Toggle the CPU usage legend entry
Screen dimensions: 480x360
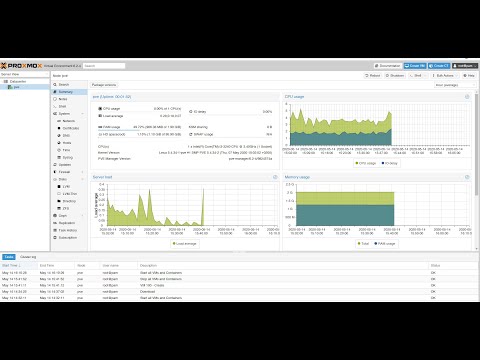pyautogui.click(x=366, y=163)
